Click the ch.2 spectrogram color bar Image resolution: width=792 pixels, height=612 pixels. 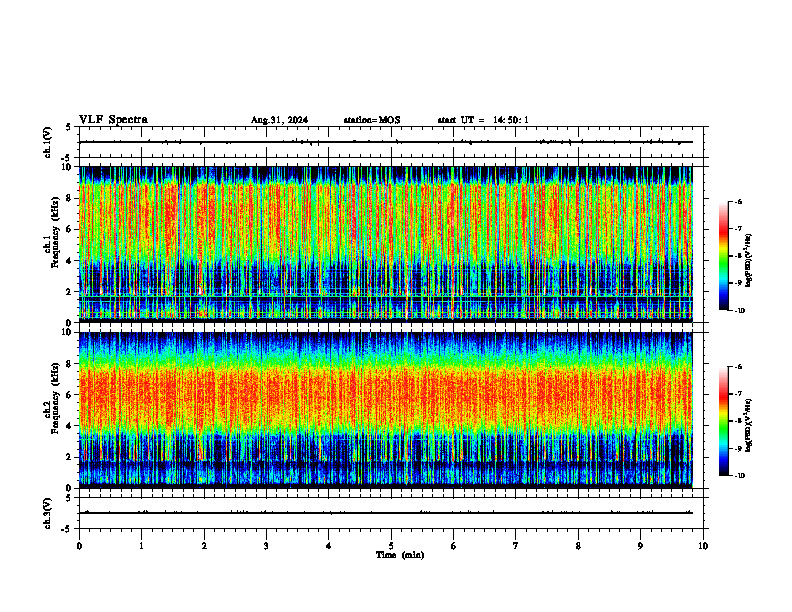pyautogui.click(x=723, y=421)
